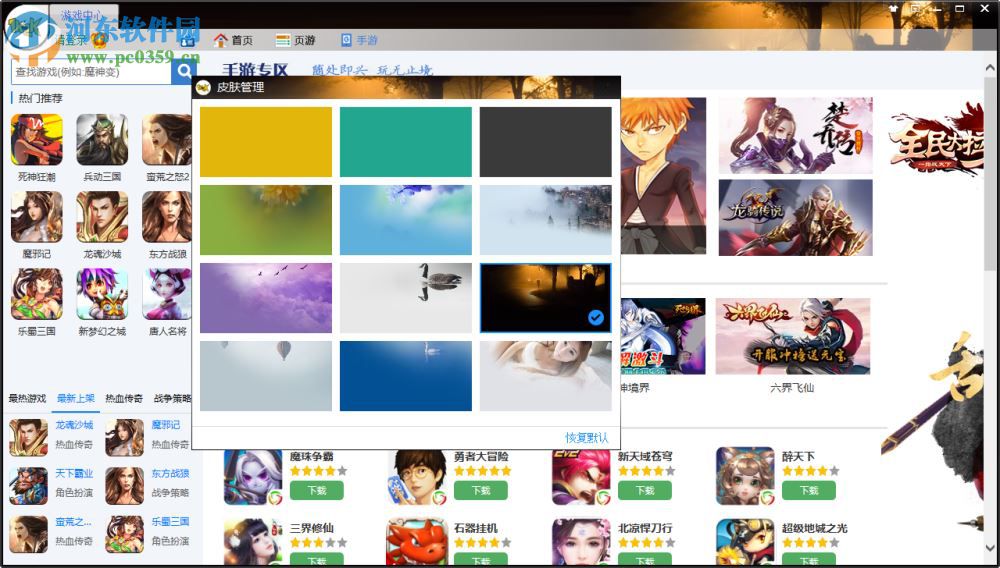This screenshot has height=568, width=1000.
Task: Click the 请登录 login text
Action: 72,40
